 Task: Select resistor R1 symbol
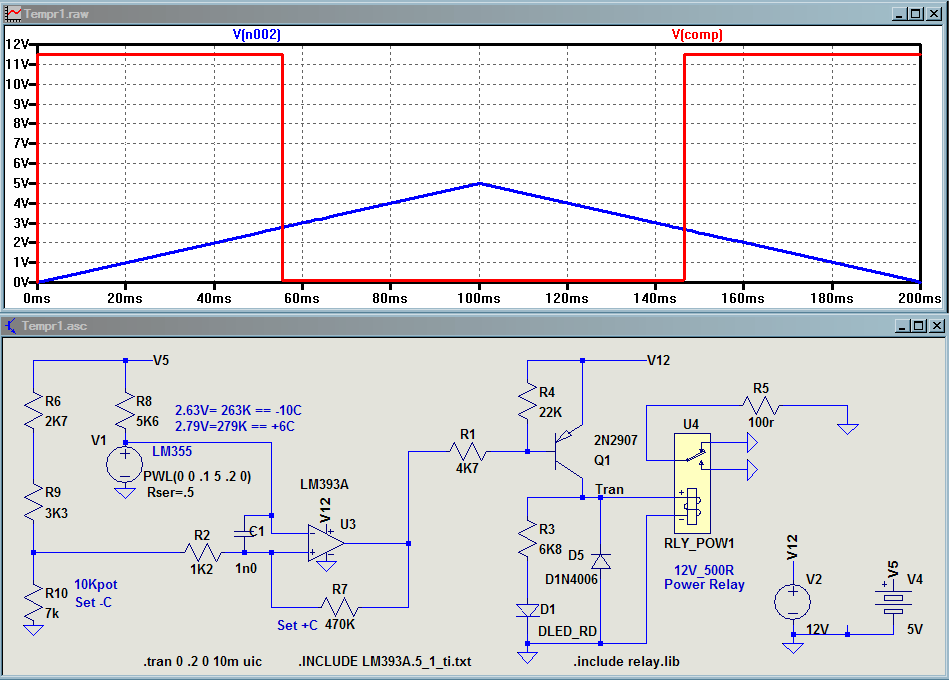(x=467, y=451)
